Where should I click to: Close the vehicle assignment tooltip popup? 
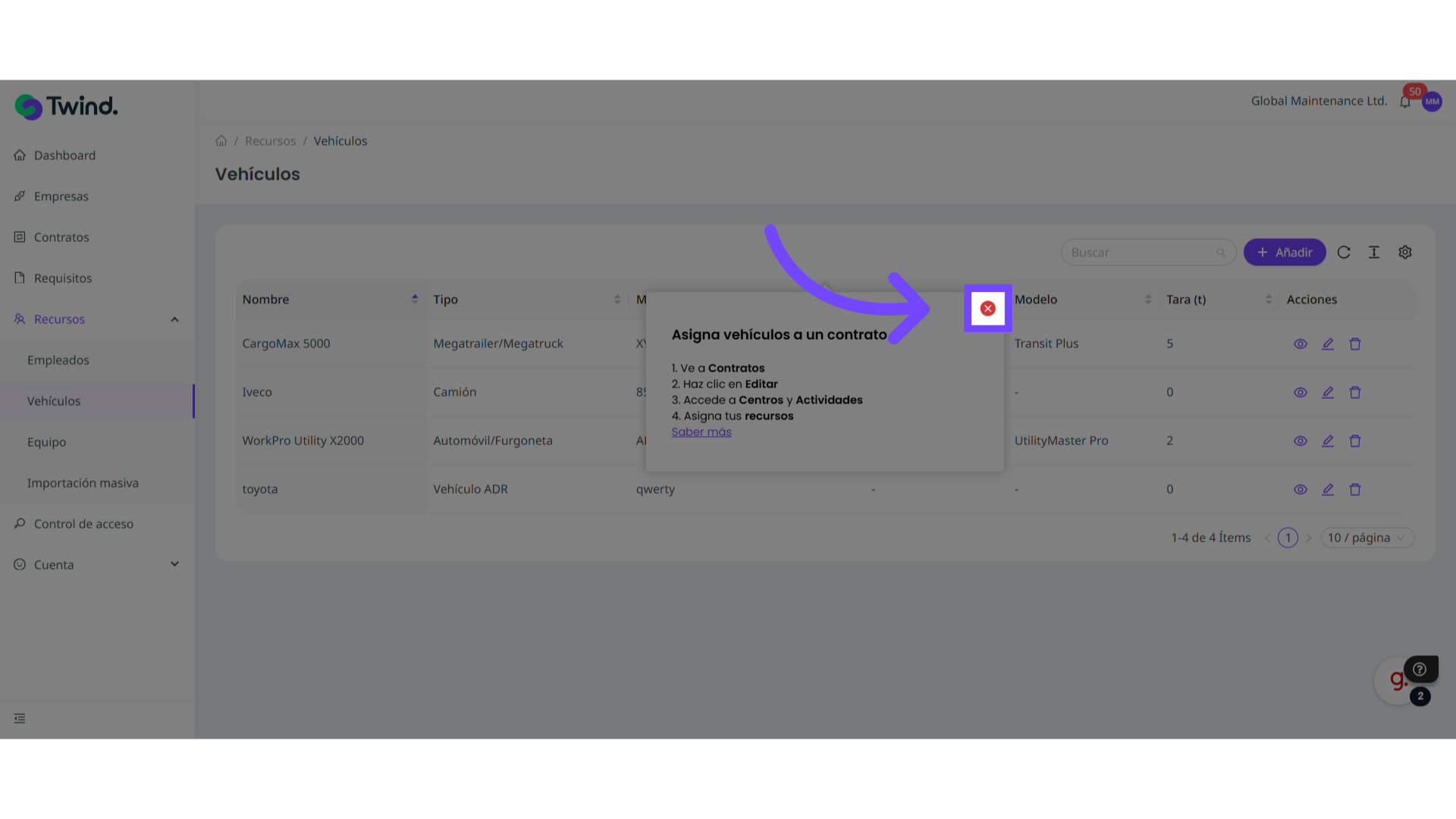click(x=987, y=309)
